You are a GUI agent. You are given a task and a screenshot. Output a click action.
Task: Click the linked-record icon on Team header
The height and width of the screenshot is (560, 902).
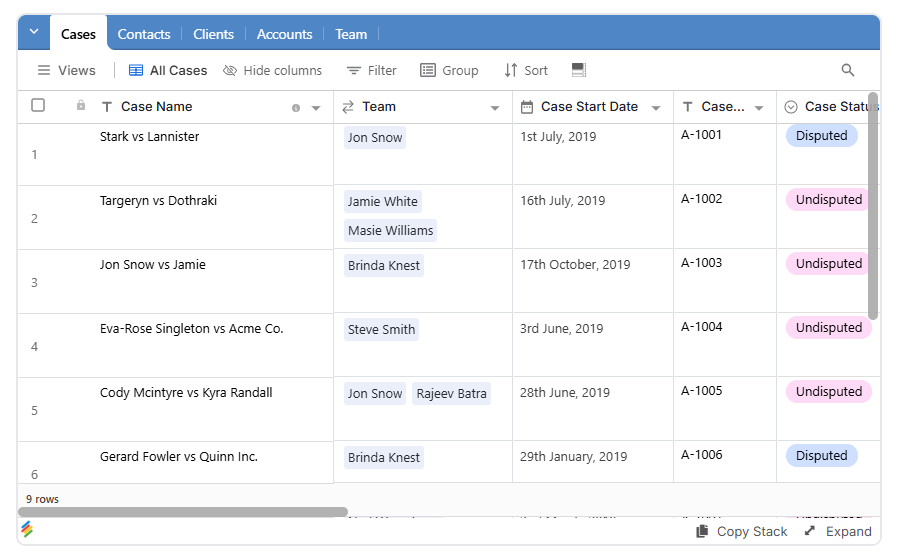[x=348, y=107]
